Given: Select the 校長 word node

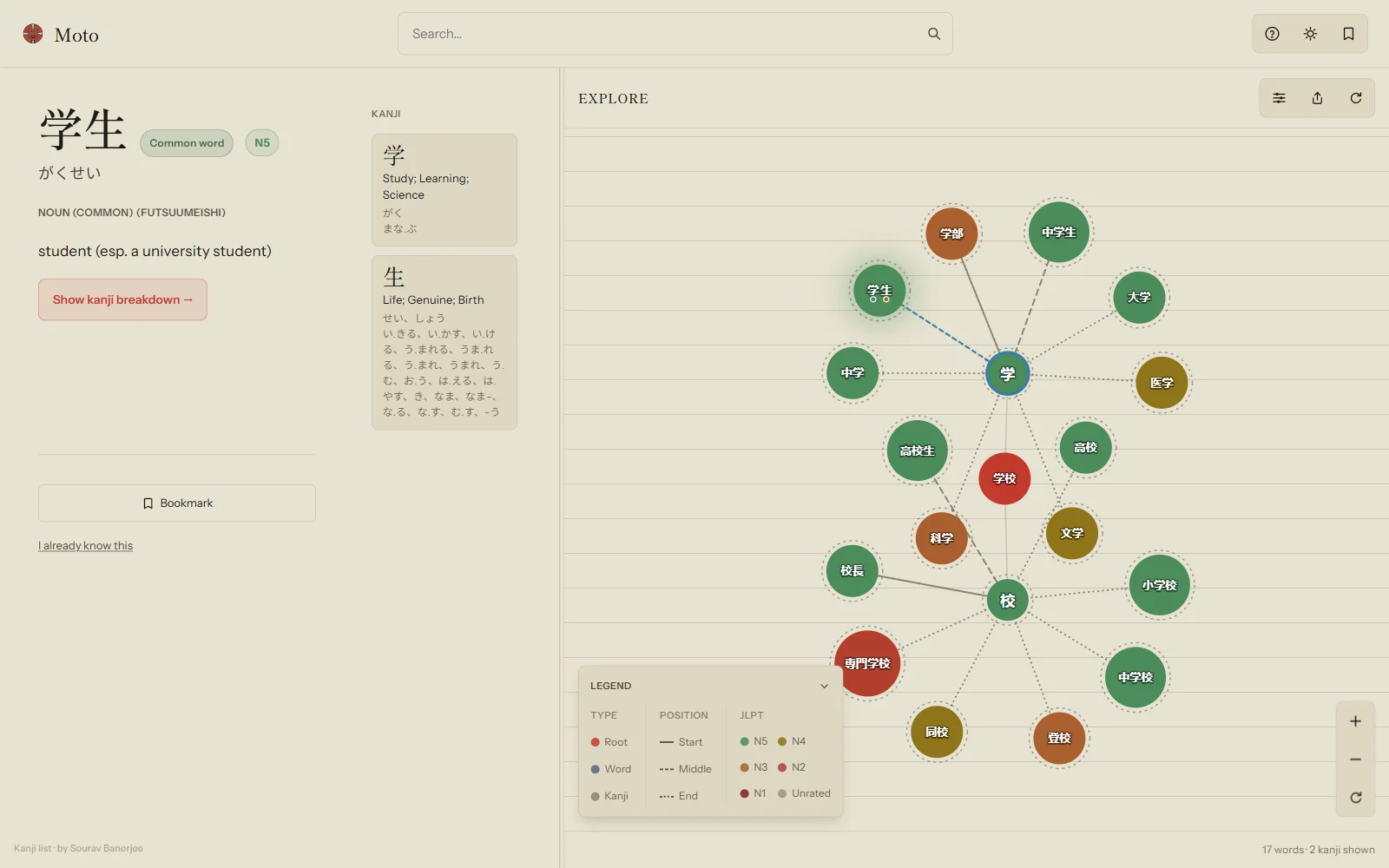Looking at the screenshot, I should tap(852, 570).
